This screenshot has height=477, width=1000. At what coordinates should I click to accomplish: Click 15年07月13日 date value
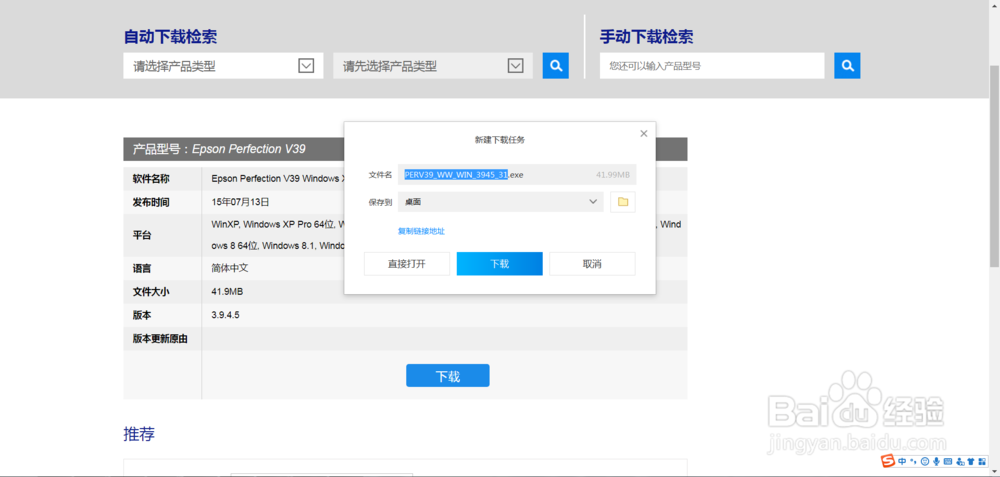tap(240, 203)
